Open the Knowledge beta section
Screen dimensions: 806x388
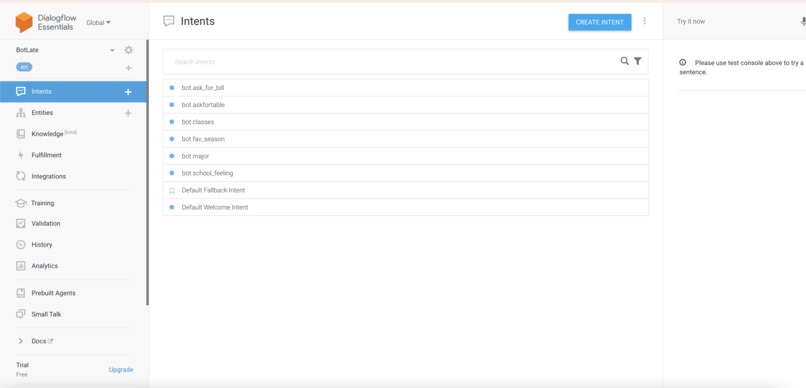(54, 134)
